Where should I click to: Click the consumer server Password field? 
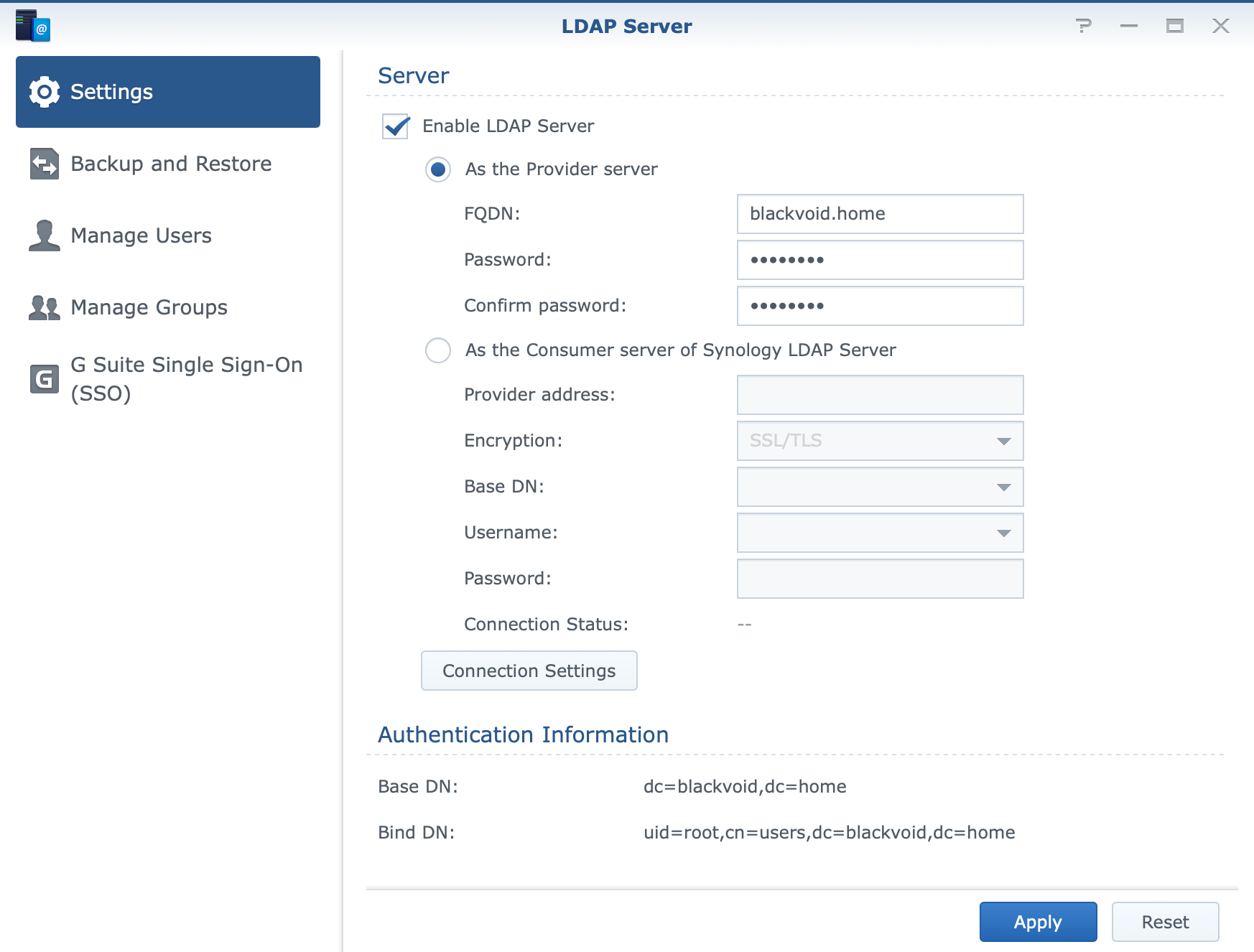click(880, 579)
